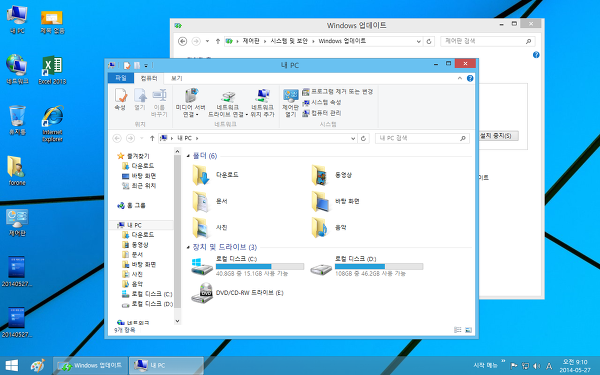
Task: Click the quick access properties icon in 내 PC title bar
Action: click(x=127, y=65)
